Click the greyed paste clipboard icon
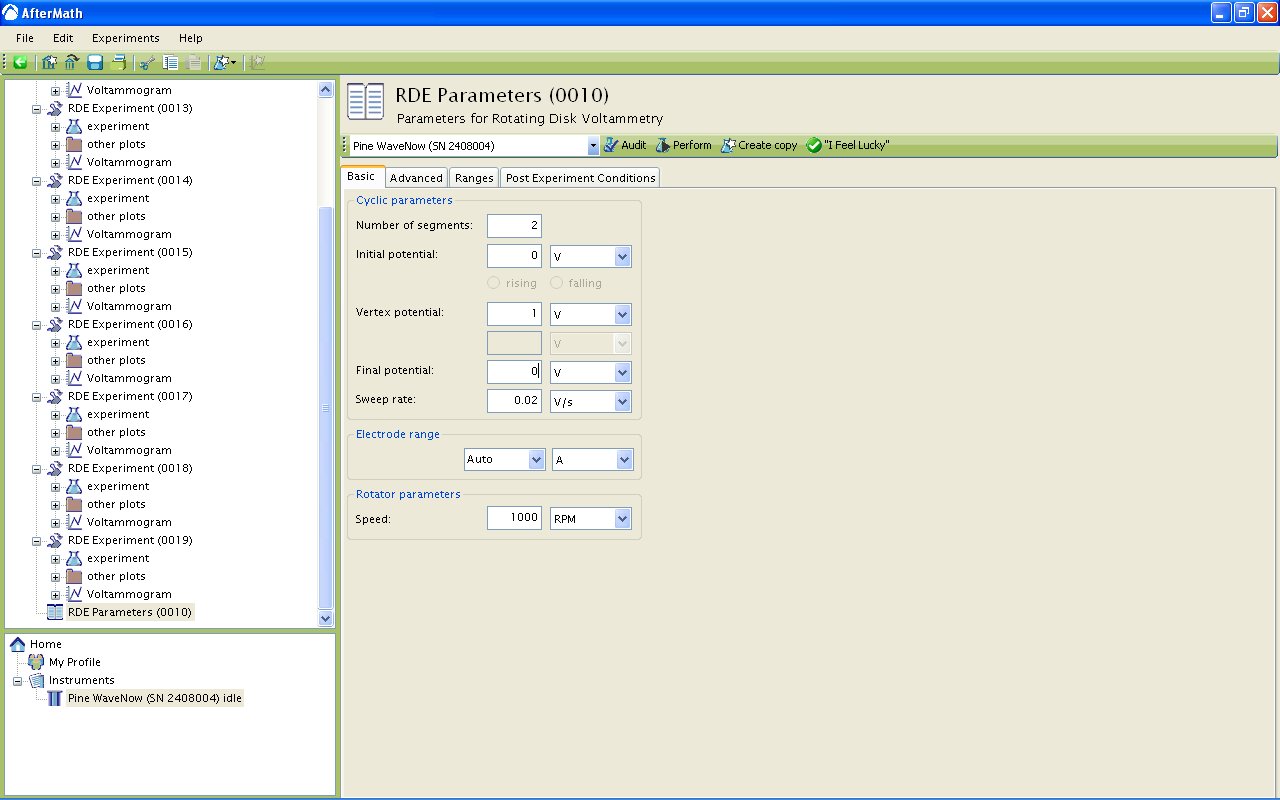The width and height of the screenshot is (1280, 800). tap(194, 62)
